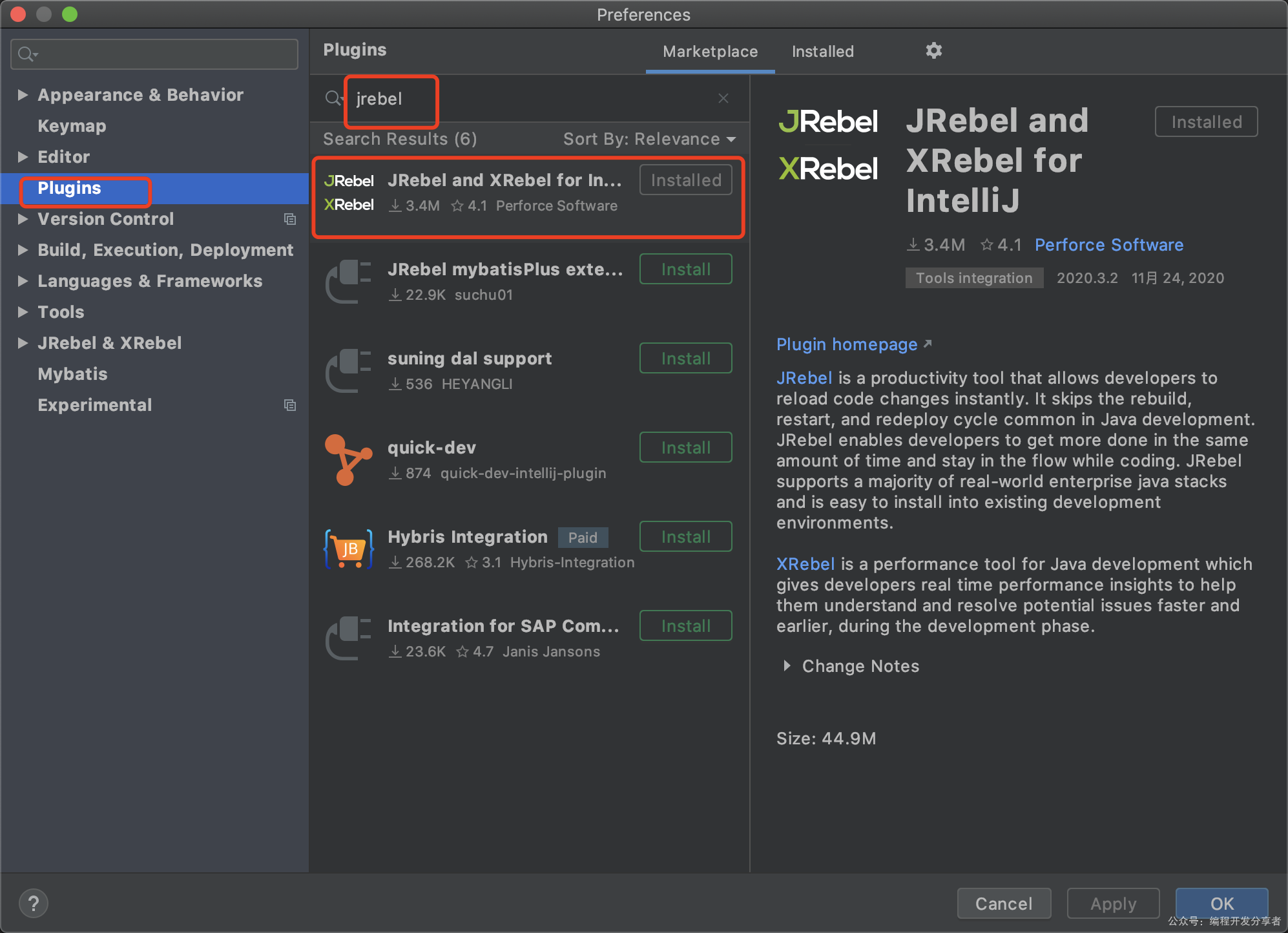Open the Sort By Relevance dropdown
The width and height of the screenshot is (1288, 933).
649,139
